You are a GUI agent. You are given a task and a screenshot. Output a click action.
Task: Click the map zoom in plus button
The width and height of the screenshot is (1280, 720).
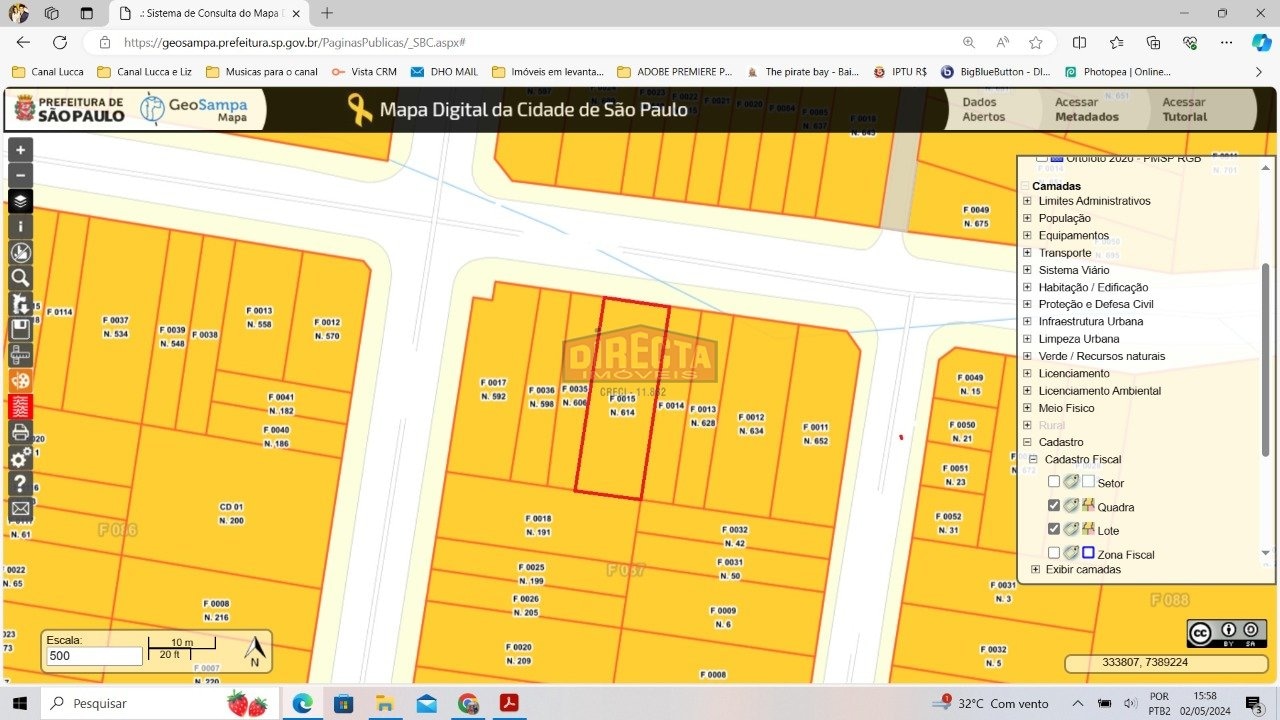(20, 150)
